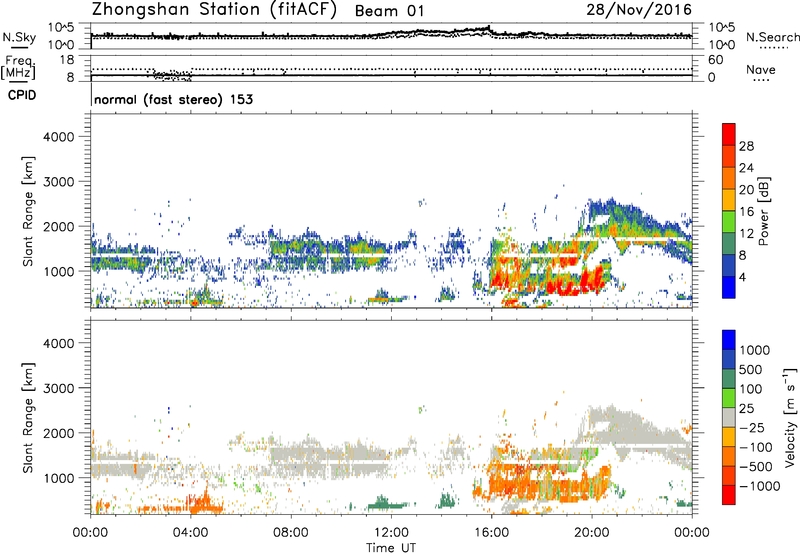Click the '20' power colorbar label
The height and width of the screenshot is (554, 800).
click(746, 190)
